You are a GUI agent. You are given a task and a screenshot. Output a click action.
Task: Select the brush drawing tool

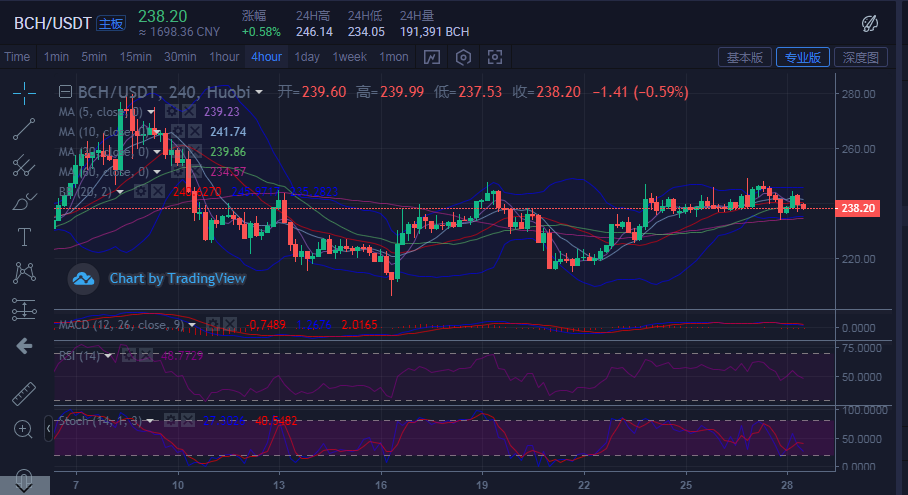click(x=24, y=202)
